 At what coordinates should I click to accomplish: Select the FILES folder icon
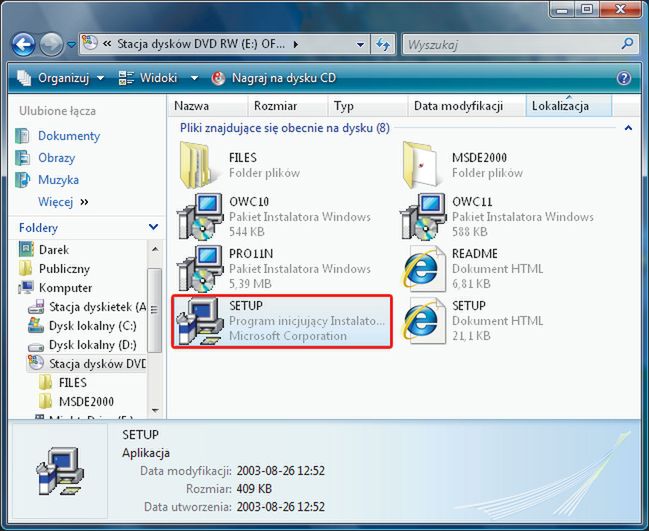coord(197,165)
